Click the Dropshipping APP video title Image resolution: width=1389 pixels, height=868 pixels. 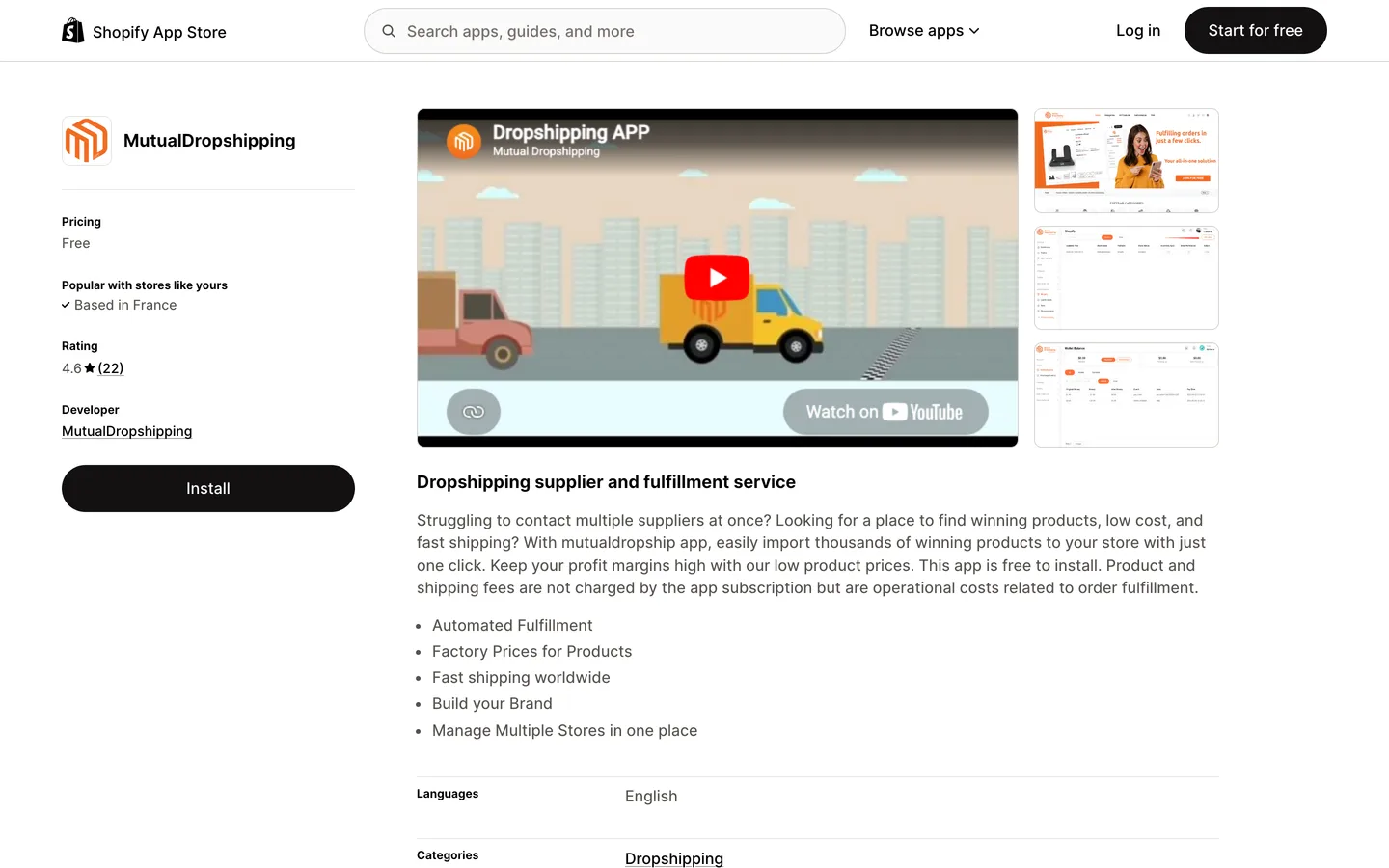click(x=571, y=132)
